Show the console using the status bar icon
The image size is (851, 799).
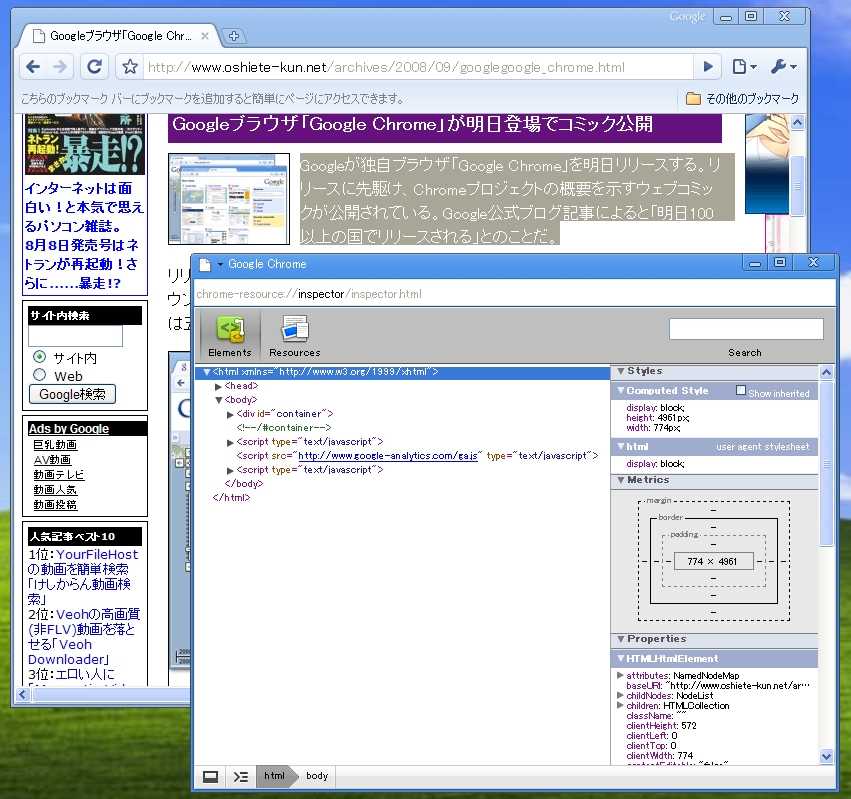[x=240, y=777]
